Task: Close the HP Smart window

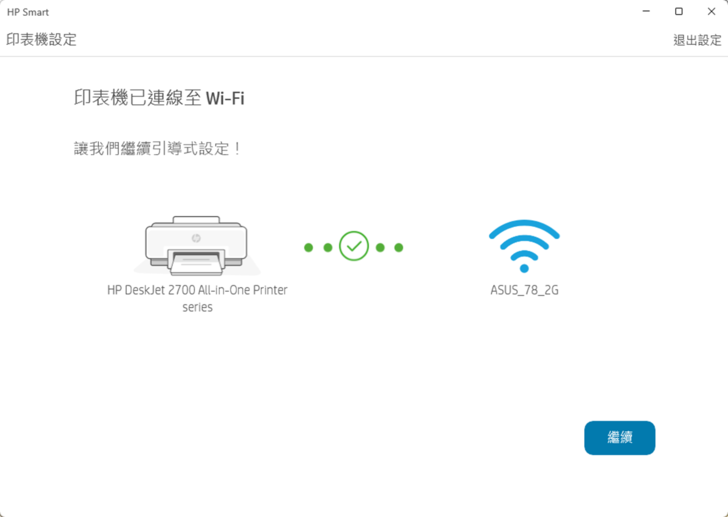Action: coord(710,12)
